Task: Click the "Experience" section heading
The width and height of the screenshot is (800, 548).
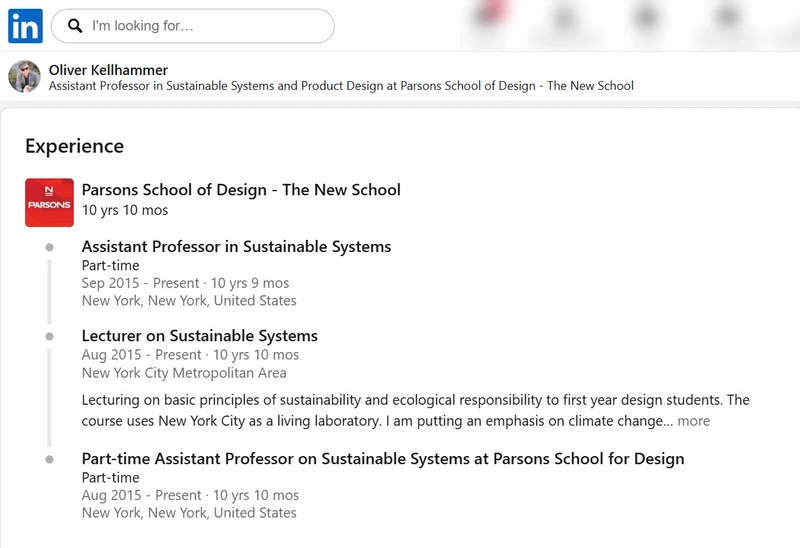Action: pos(74,146)
